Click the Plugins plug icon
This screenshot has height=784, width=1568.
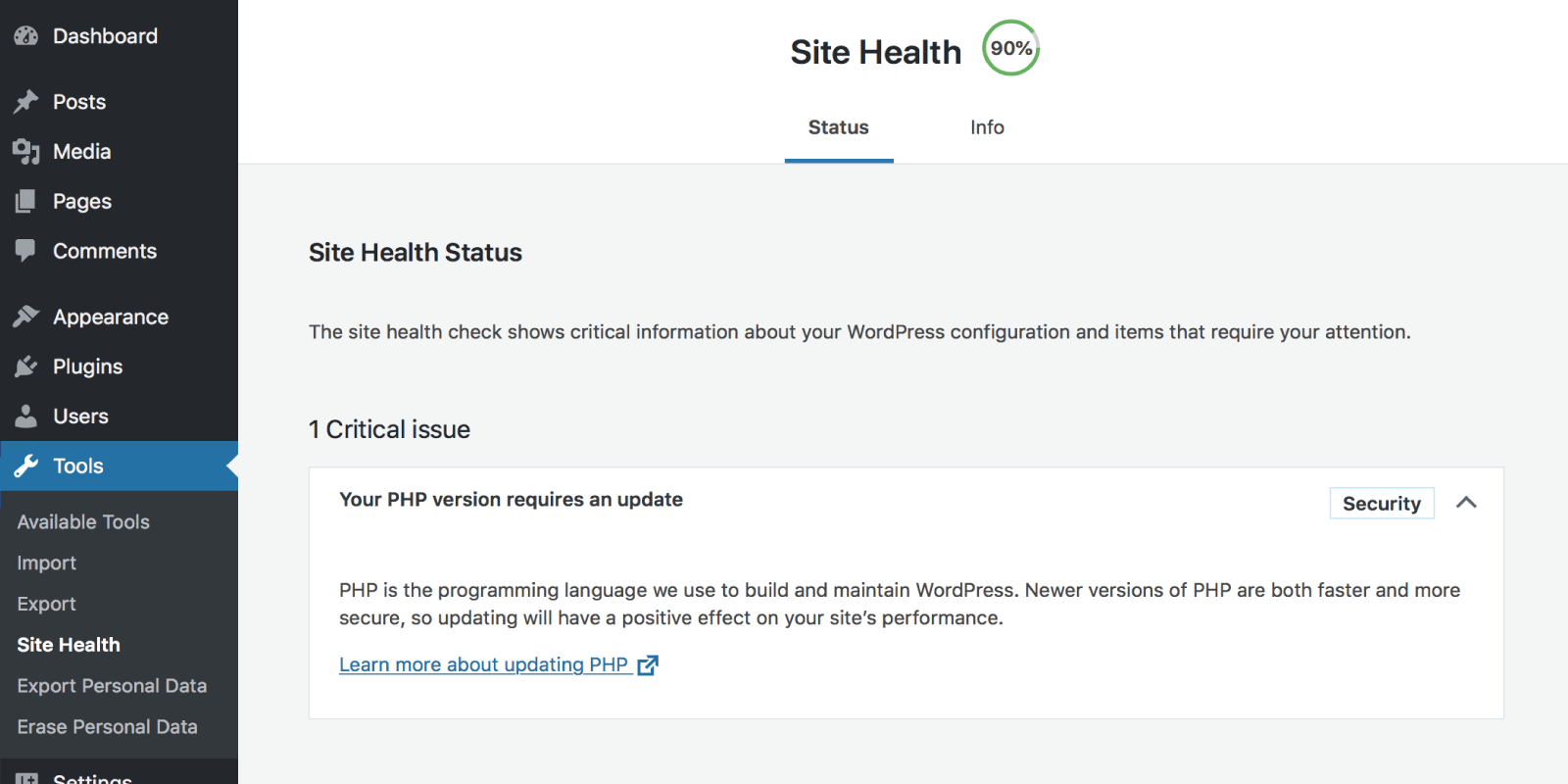(x=26, y=367)
